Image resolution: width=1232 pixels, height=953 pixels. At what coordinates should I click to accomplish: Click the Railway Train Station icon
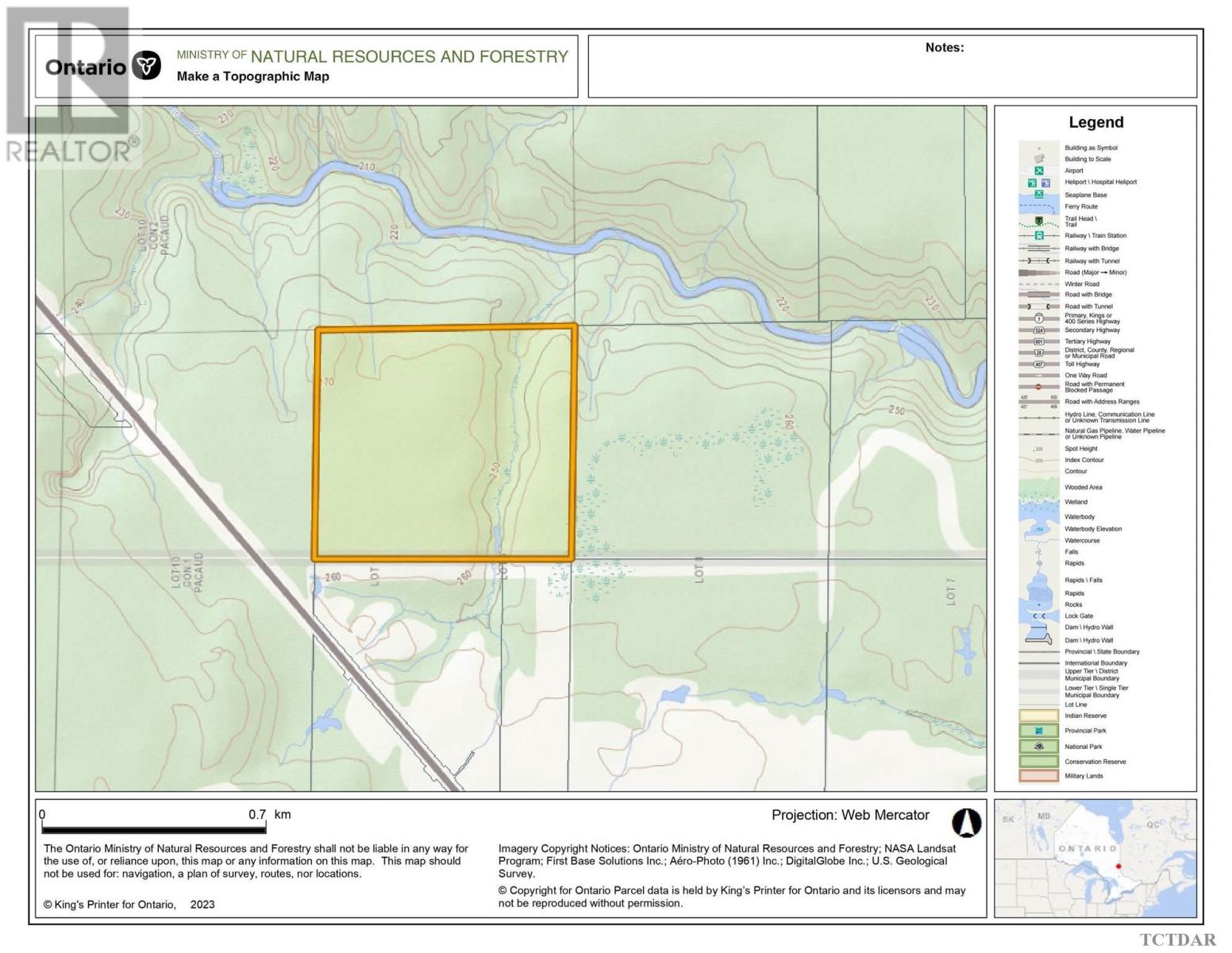1038,235
